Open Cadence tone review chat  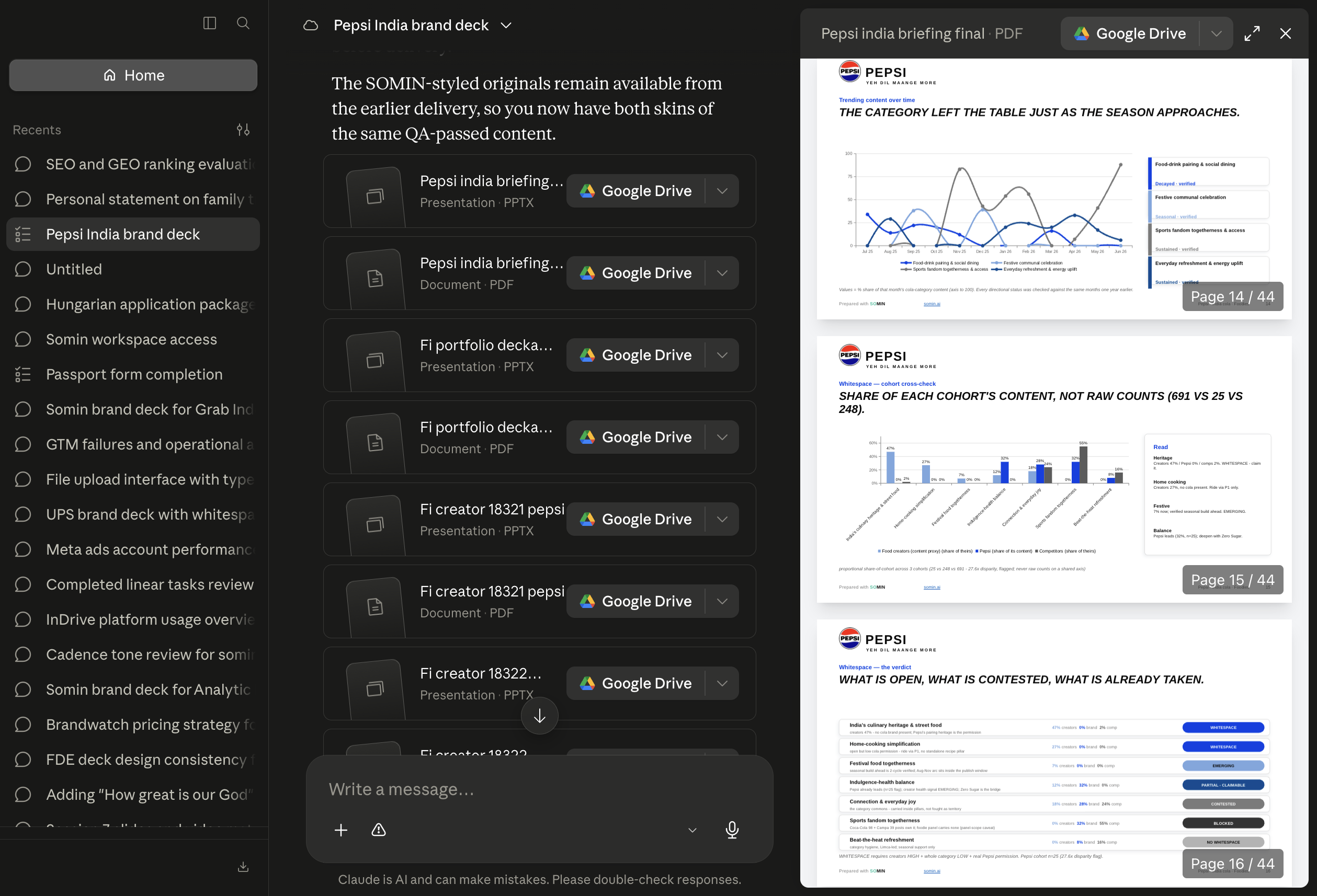pos(133,654)
